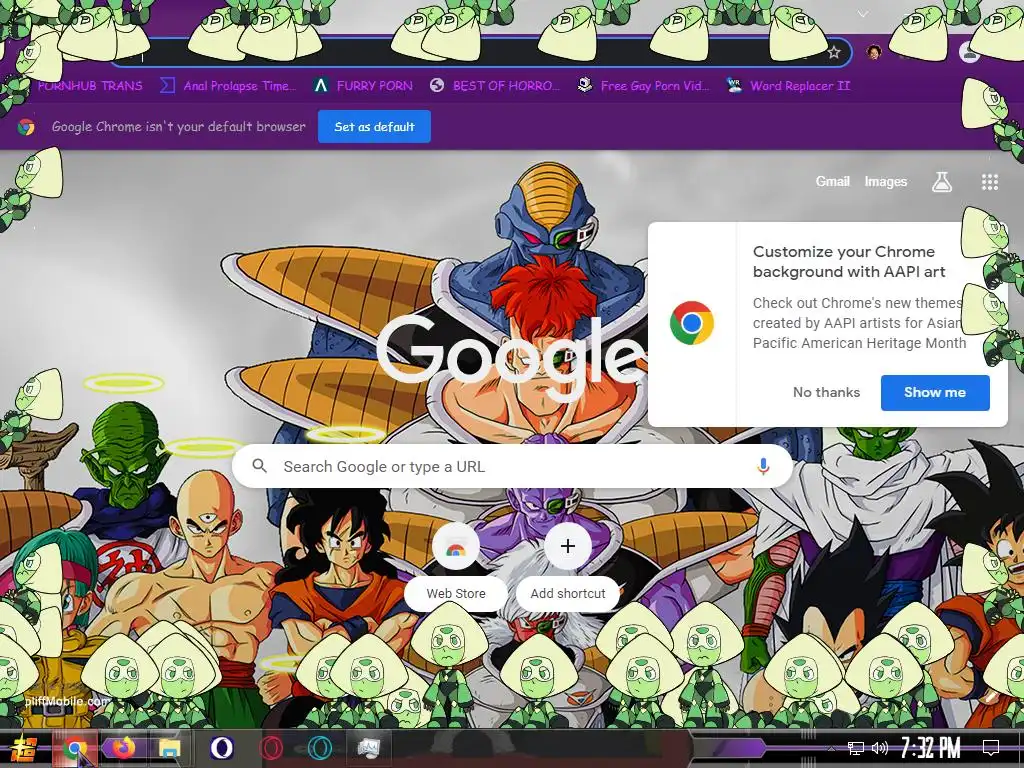Open the avatar extension icon beside the star
The width and height of the screenshot is (1024, 768).
pos(874,52)
